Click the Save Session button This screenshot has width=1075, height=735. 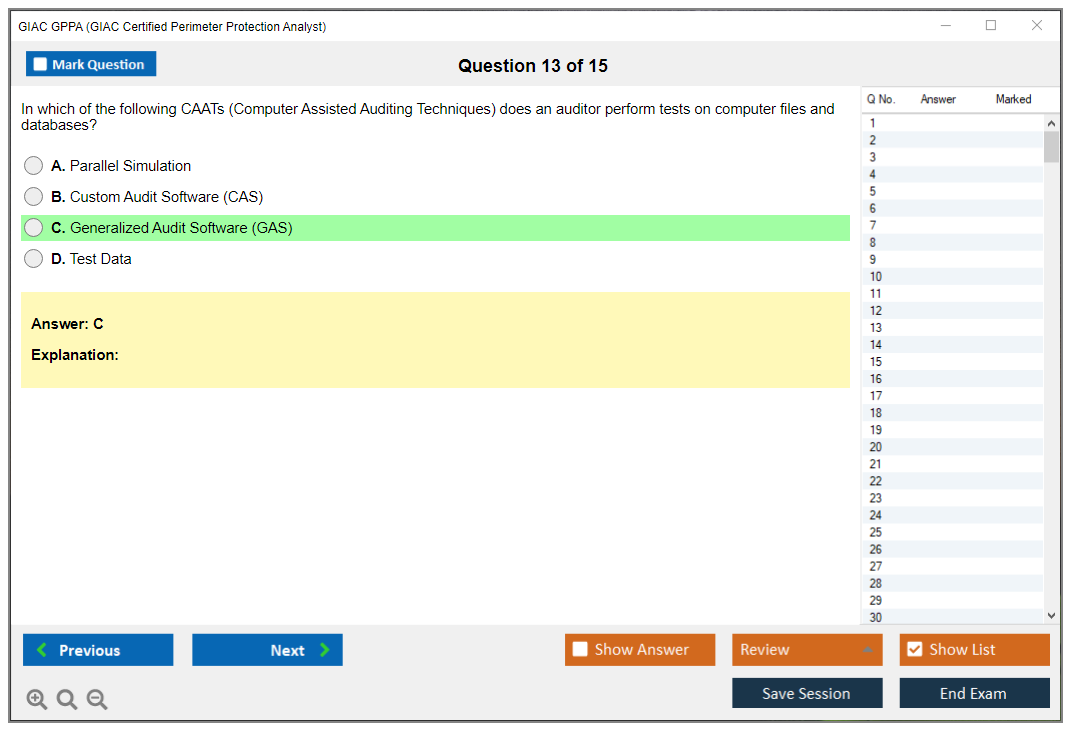[x=807, y=692]
